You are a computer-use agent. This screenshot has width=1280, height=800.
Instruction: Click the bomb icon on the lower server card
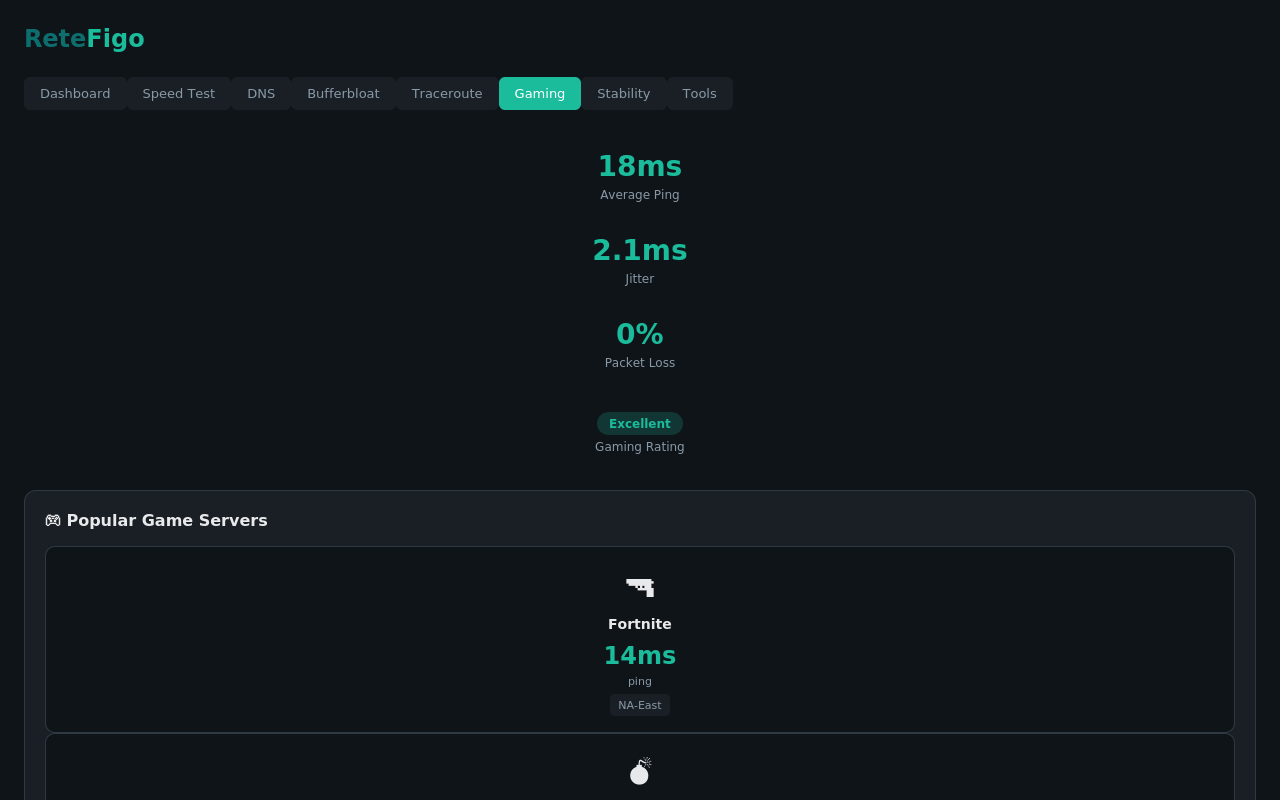point(640,770)
